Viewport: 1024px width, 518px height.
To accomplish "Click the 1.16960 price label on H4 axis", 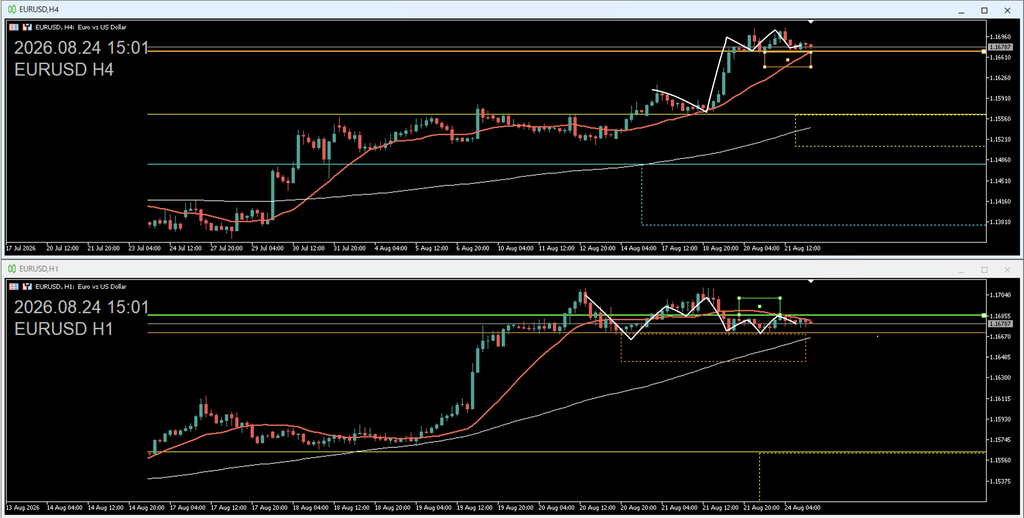I will pyautogui.click(x=1000, y=37).
